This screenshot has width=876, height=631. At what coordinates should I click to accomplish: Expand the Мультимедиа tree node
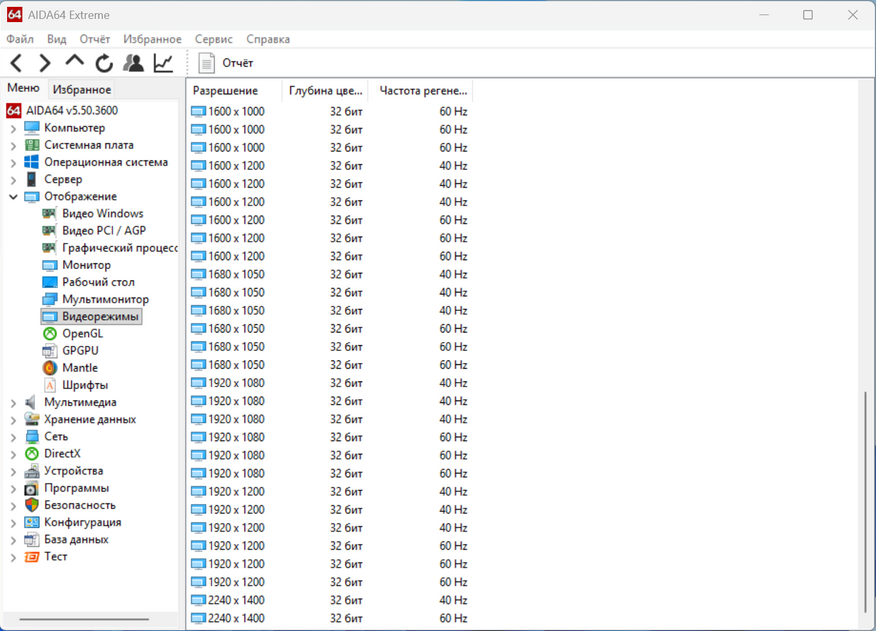coord(13,403)
